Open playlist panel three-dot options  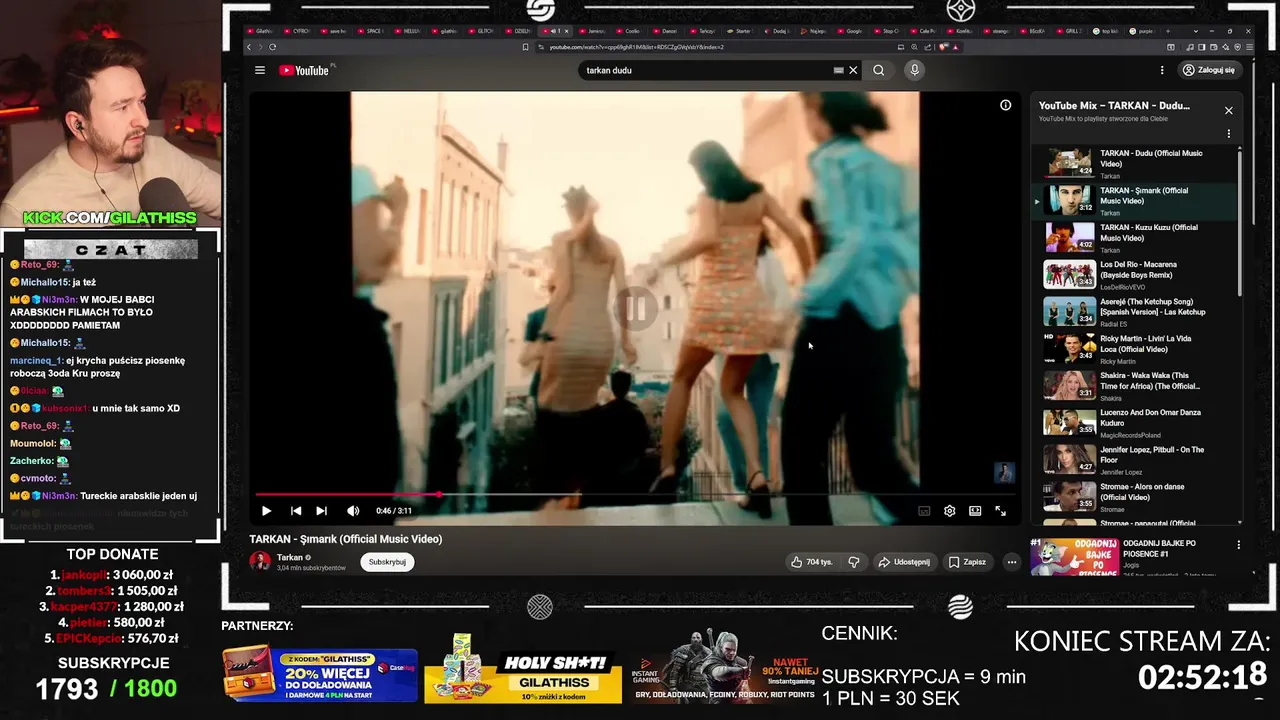[1229, 133]
